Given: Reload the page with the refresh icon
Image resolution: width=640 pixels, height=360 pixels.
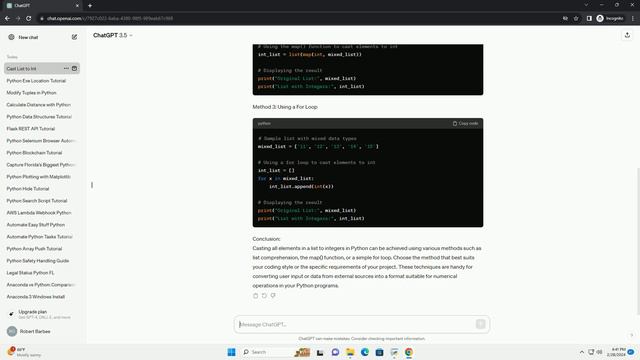Looking at the screenshot, I should pyautogui.click(x=29, y=18).
